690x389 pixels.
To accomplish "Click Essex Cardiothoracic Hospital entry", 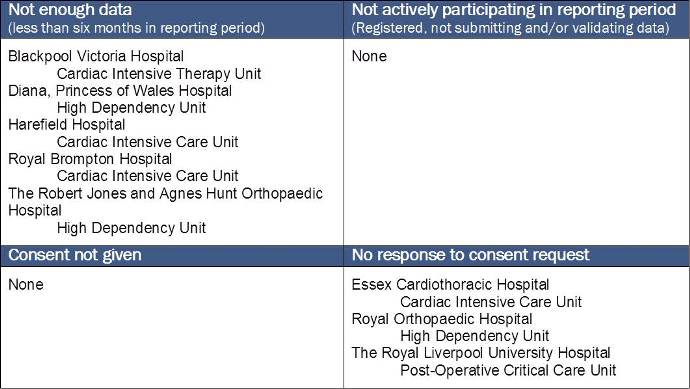I will pyautogui.click(x=450, y=285).
